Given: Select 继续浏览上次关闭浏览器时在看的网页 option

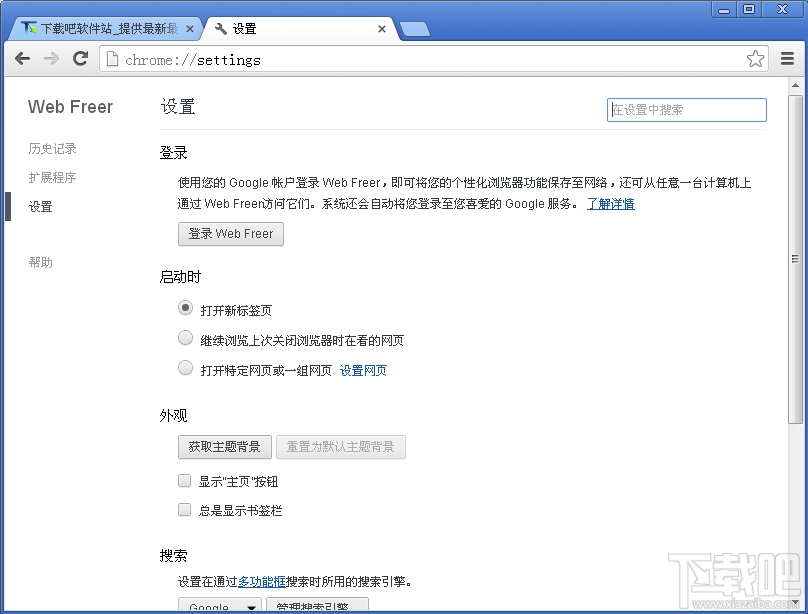Looking at the screenshot, I should (185, 338).
